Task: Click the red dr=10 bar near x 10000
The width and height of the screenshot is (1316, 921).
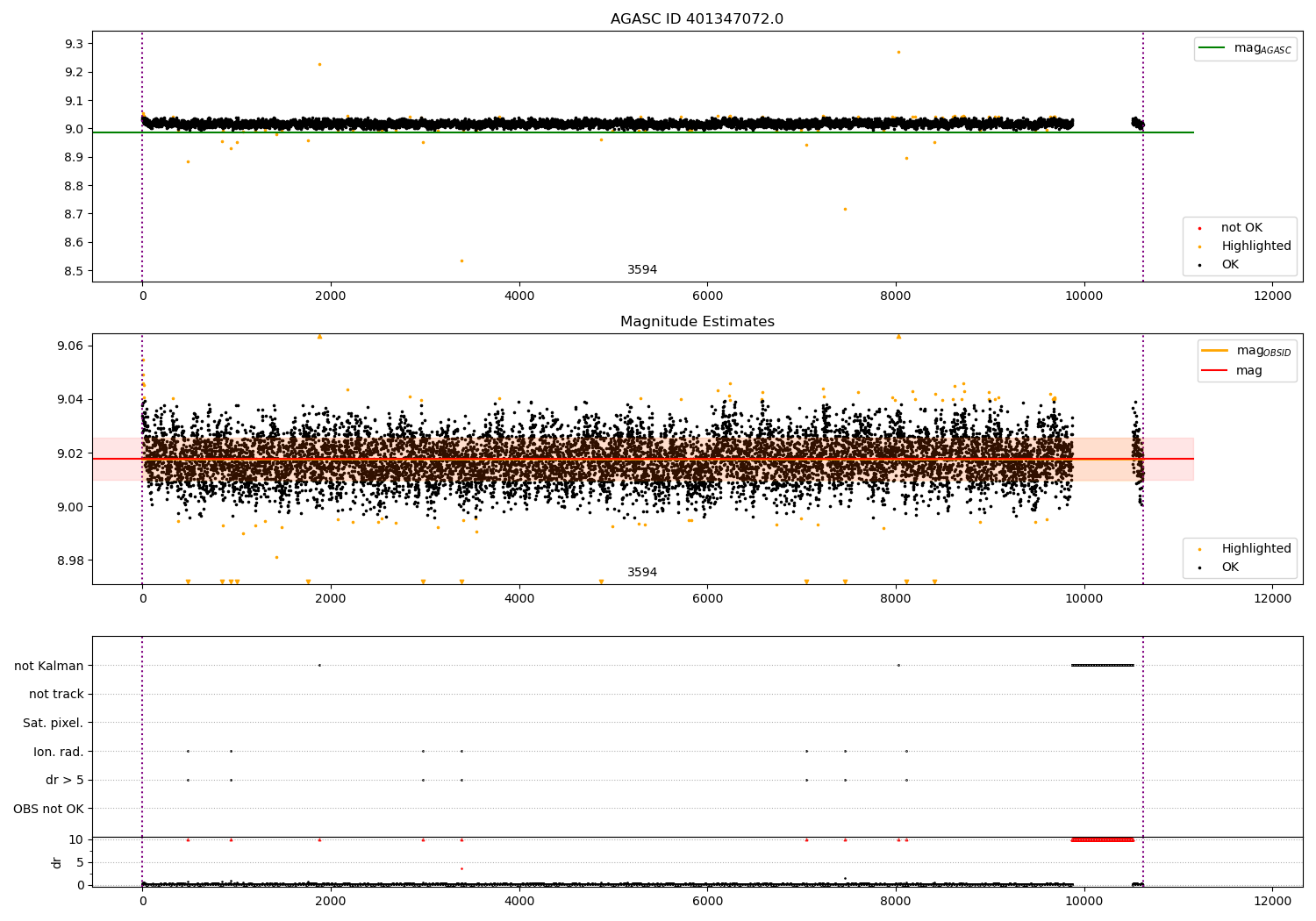Action: (x=1103, y=839)
